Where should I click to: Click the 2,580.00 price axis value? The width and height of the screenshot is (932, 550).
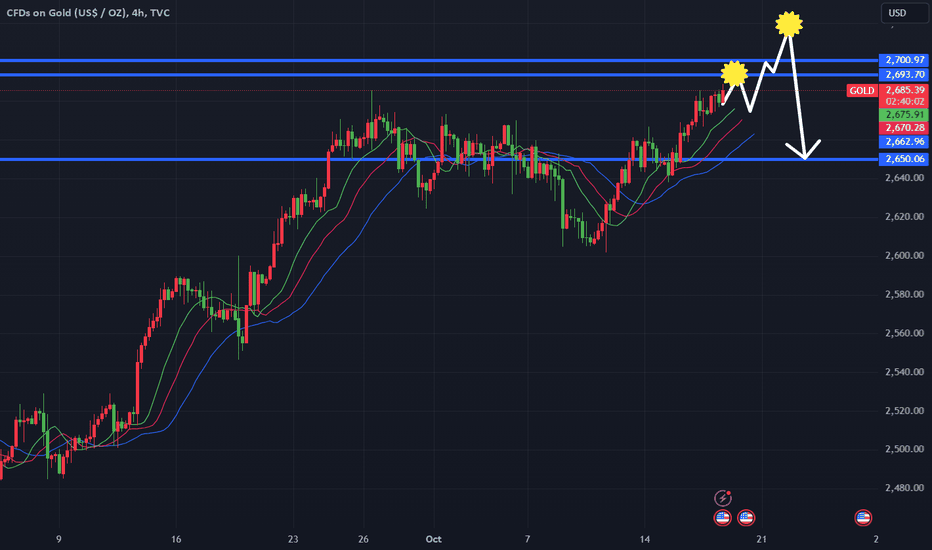click(x=904, y=294)
